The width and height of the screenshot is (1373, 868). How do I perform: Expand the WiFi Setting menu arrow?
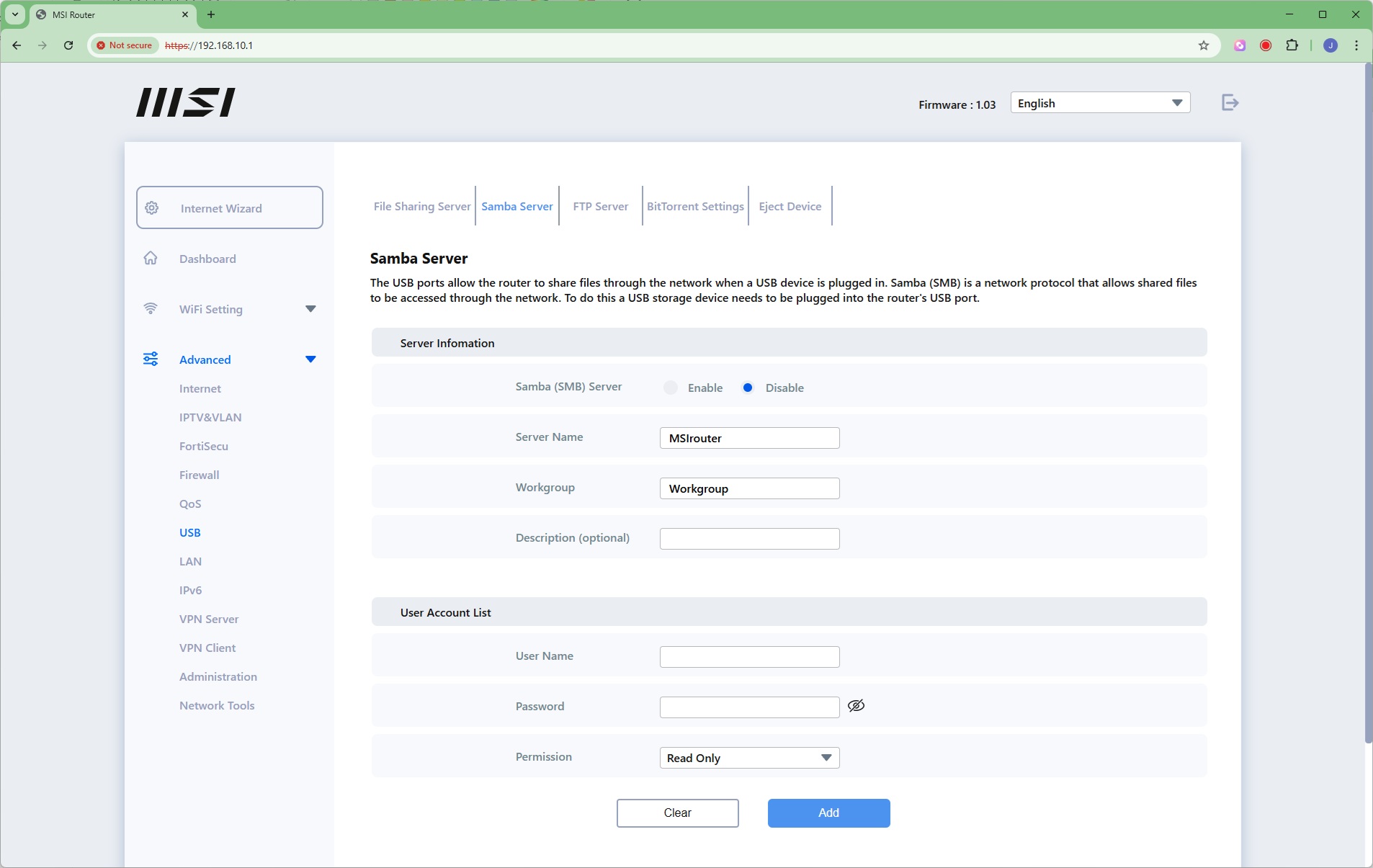pyautogui.click(x=310, y=309)
